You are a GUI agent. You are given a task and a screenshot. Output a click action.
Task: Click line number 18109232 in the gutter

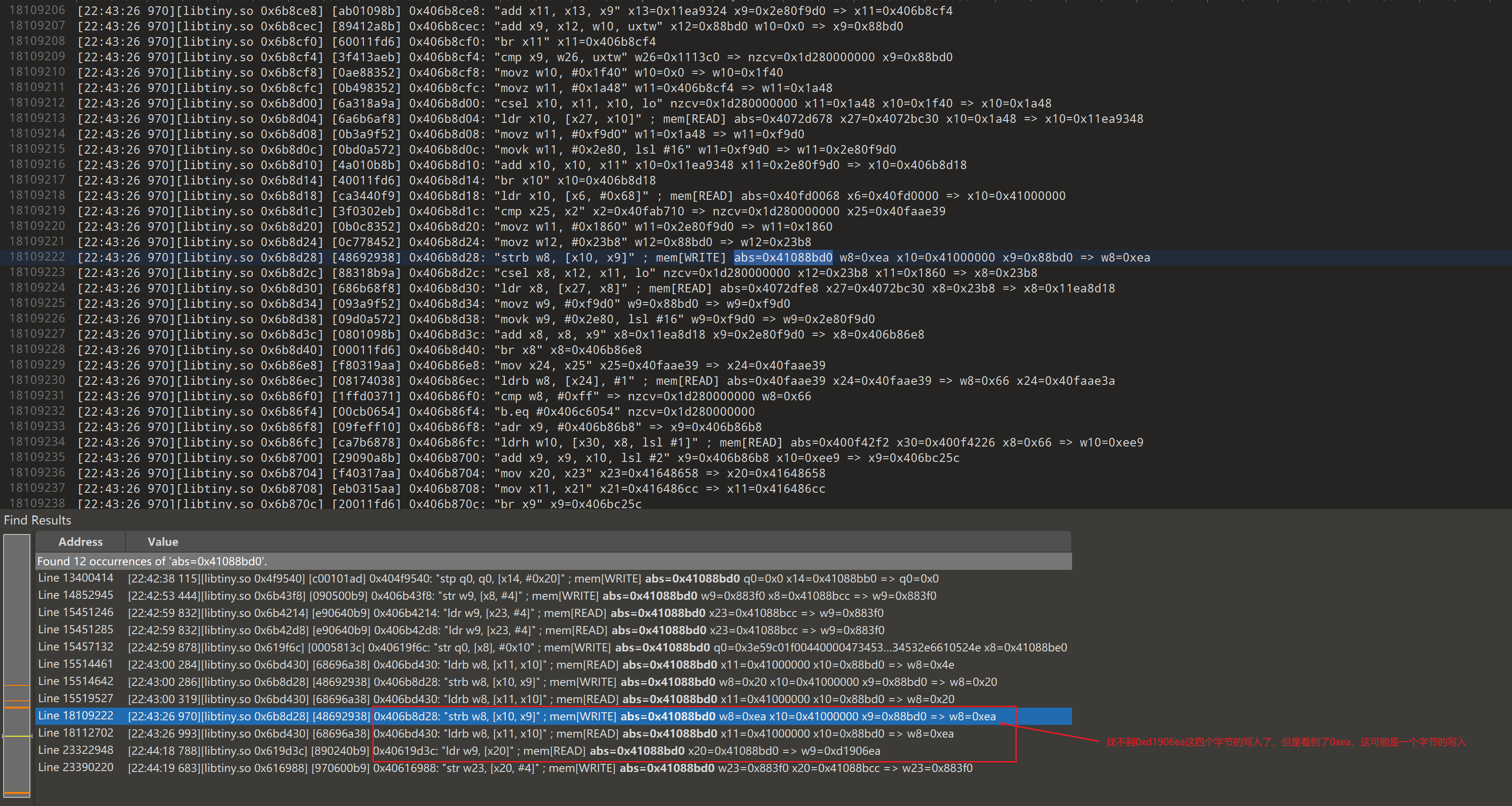click(x=37, y=411)
